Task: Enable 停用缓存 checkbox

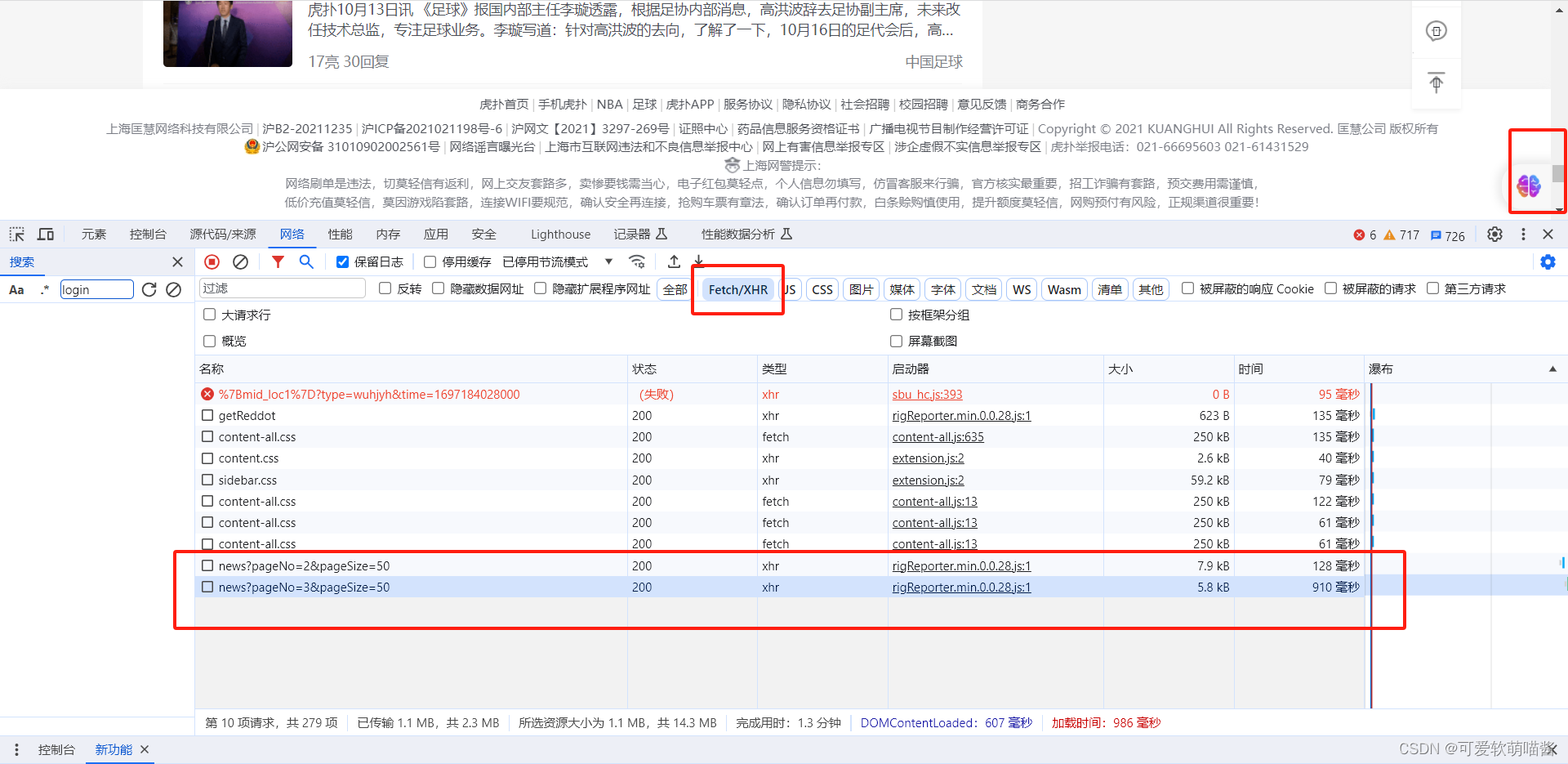Action: (x=430, y=262)
